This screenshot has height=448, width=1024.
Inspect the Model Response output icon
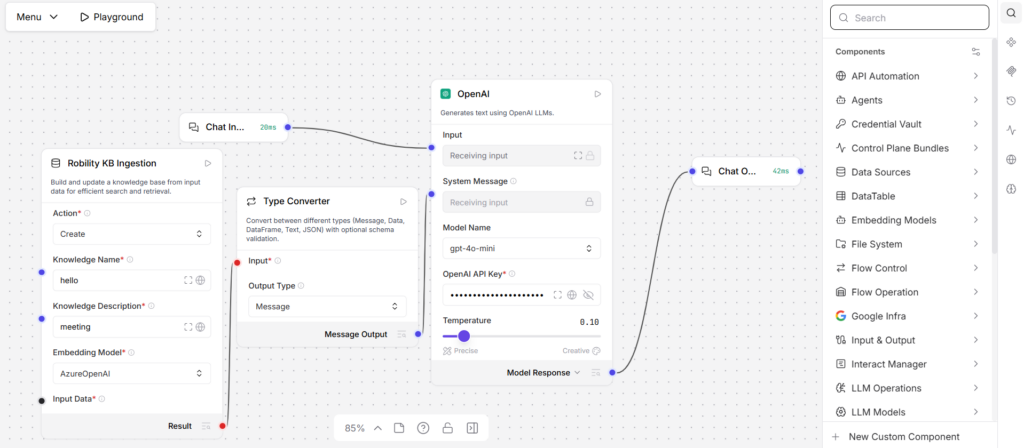pyautogui.click(x=596, y=373)
